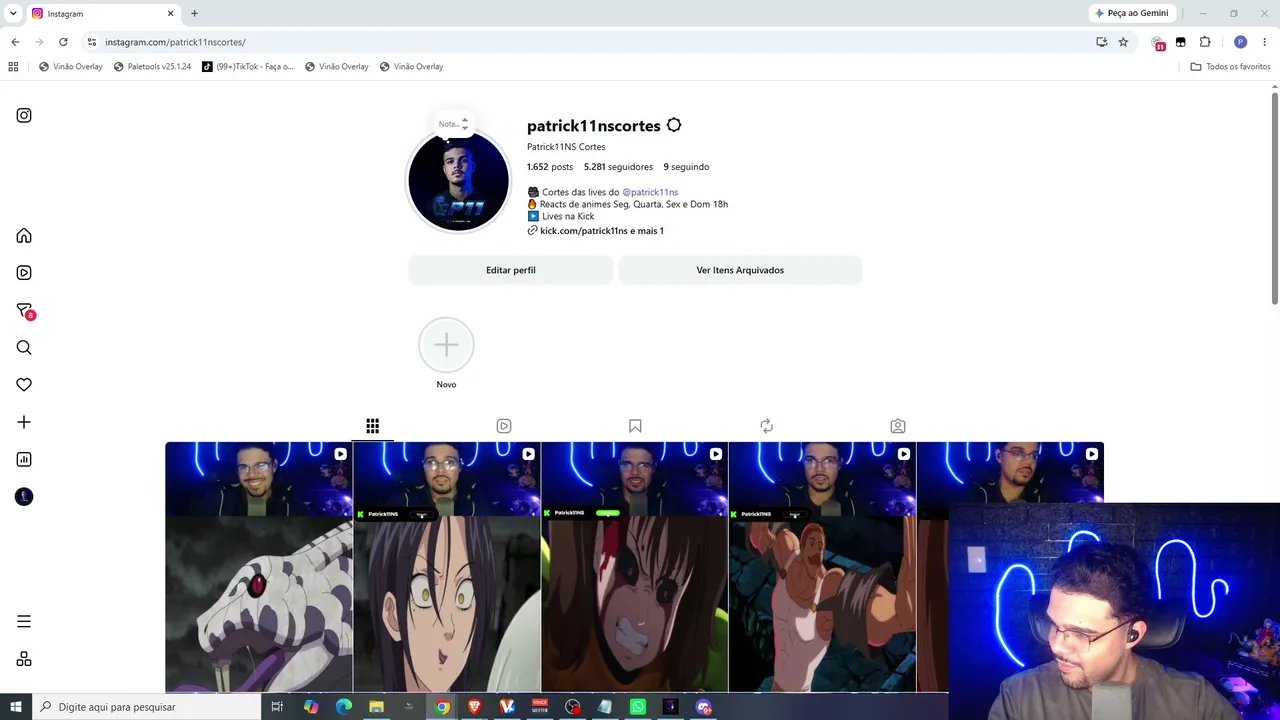This screenshot has width=1280, height=720.
Task: Open the Chrome extensions puzzle icon
Action: [1205, 42]
